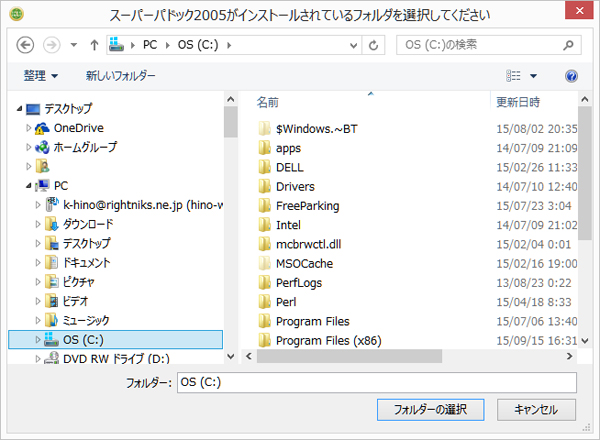This screenshot has height=440, width=600.
Task: Click PC in the address breadcrumb
Action: 150,45
